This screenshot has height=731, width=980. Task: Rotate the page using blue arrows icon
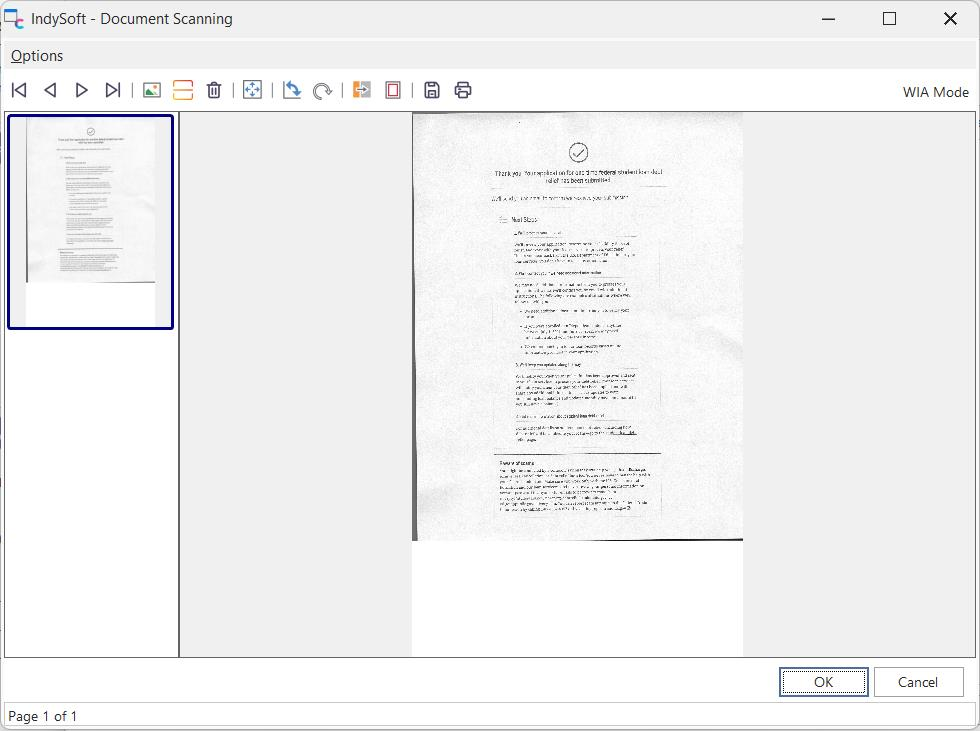(292, 90)
